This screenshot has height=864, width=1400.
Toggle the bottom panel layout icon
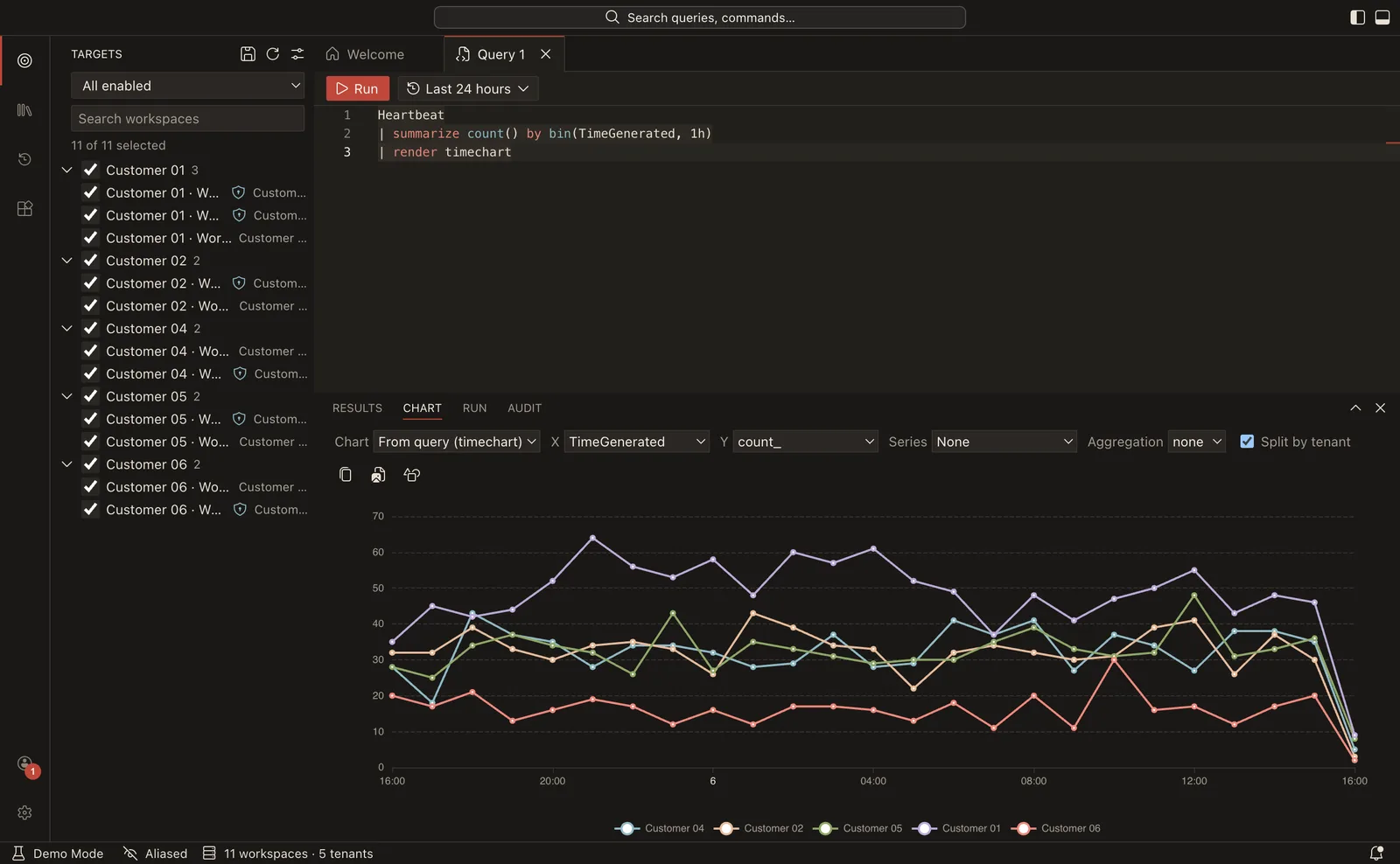pyautogui.click(x=1382, y=17)
